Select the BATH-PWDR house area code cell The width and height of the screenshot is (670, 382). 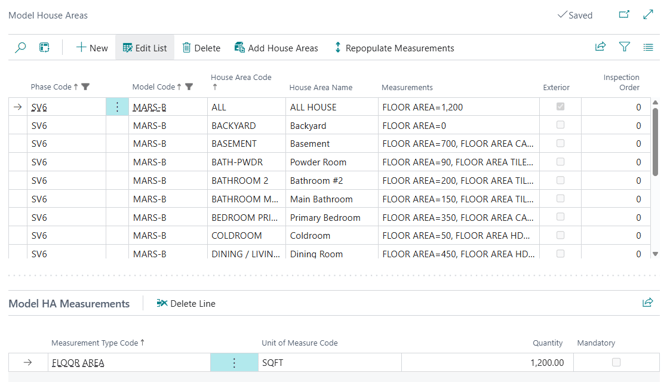246,162
